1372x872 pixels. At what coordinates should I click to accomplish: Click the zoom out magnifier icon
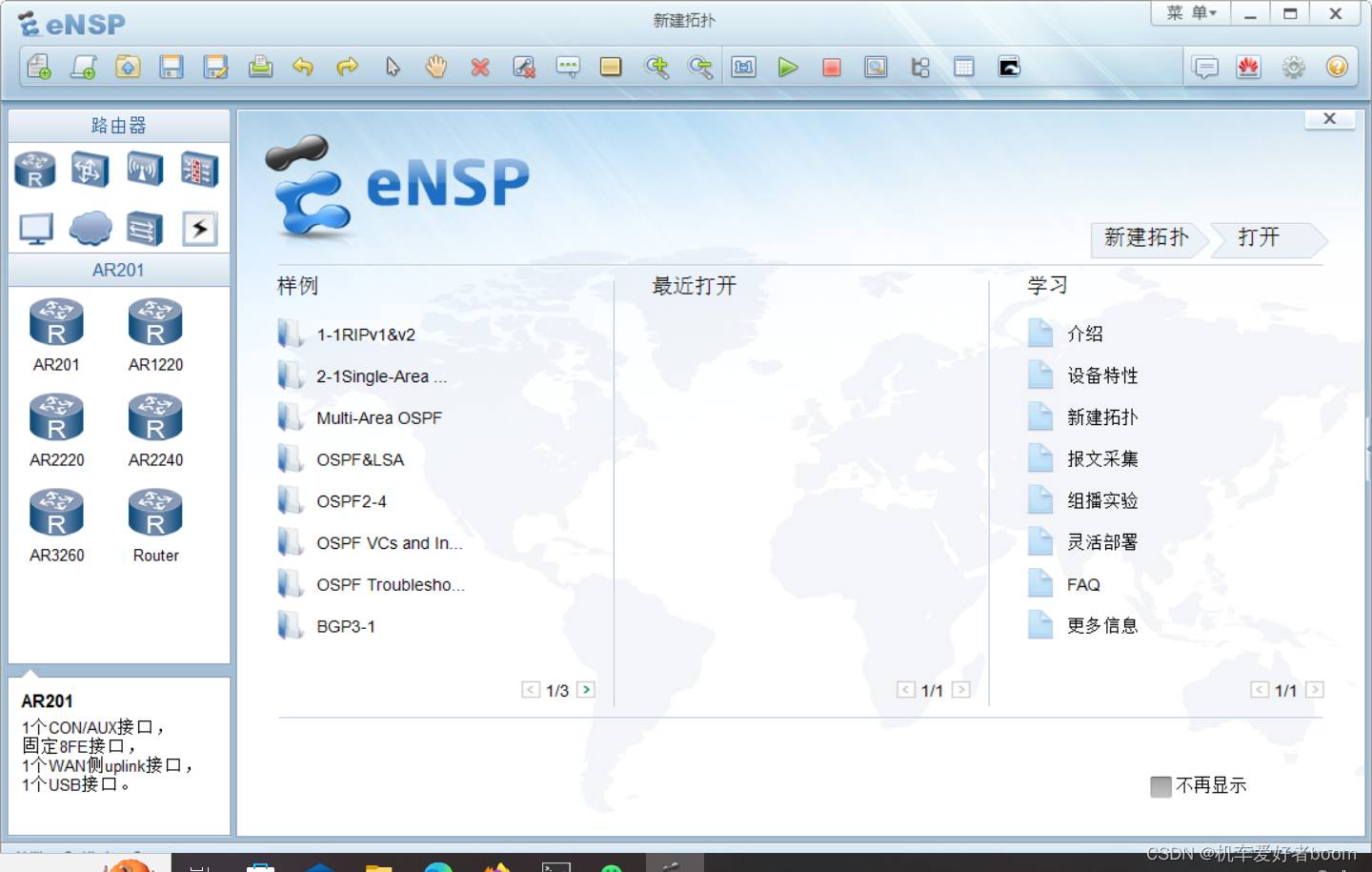point(700,67)
